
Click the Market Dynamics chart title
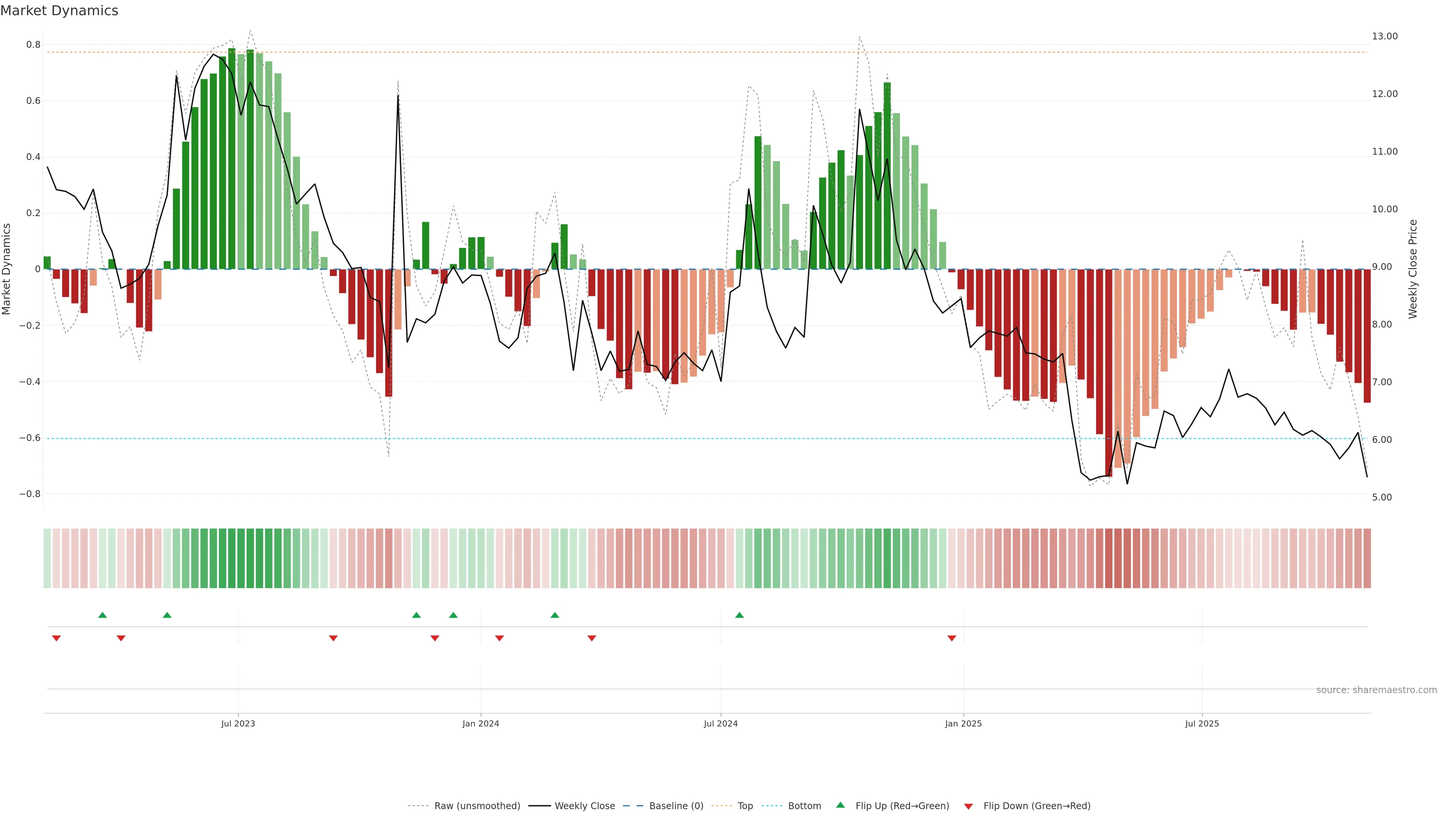pos(60,11)
